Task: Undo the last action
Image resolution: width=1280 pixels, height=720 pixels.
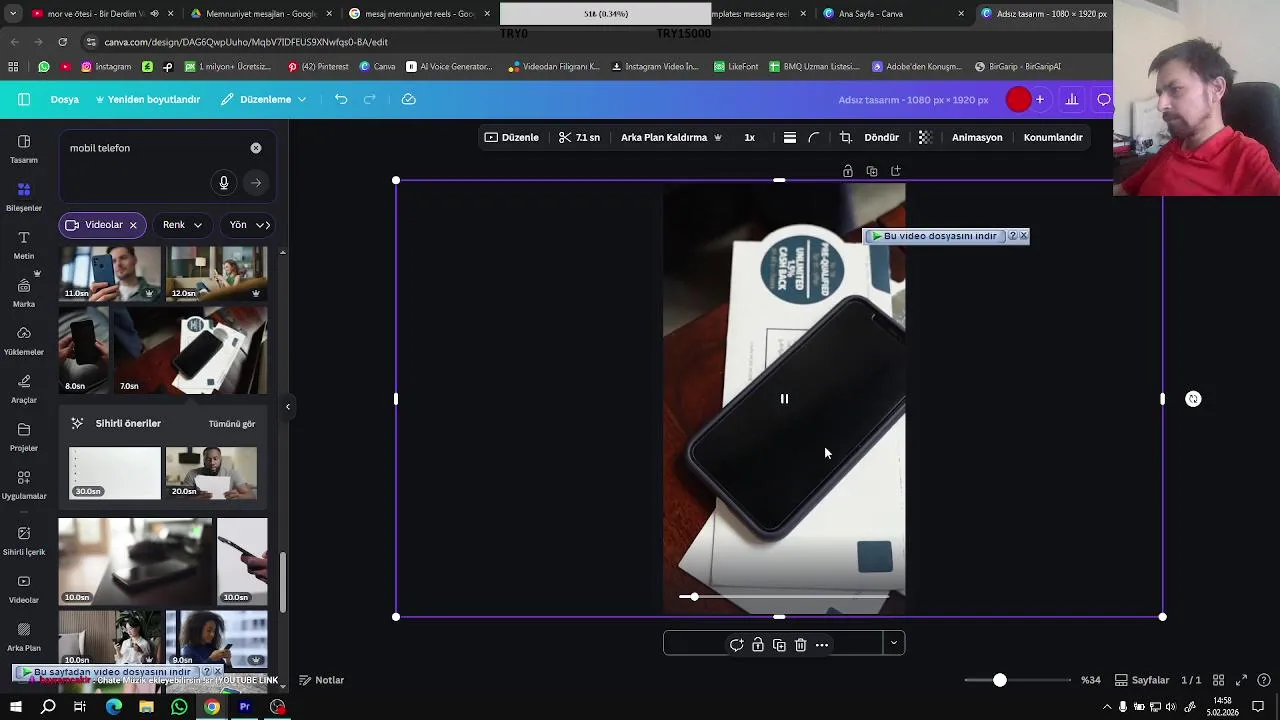Action: [341, 99]
